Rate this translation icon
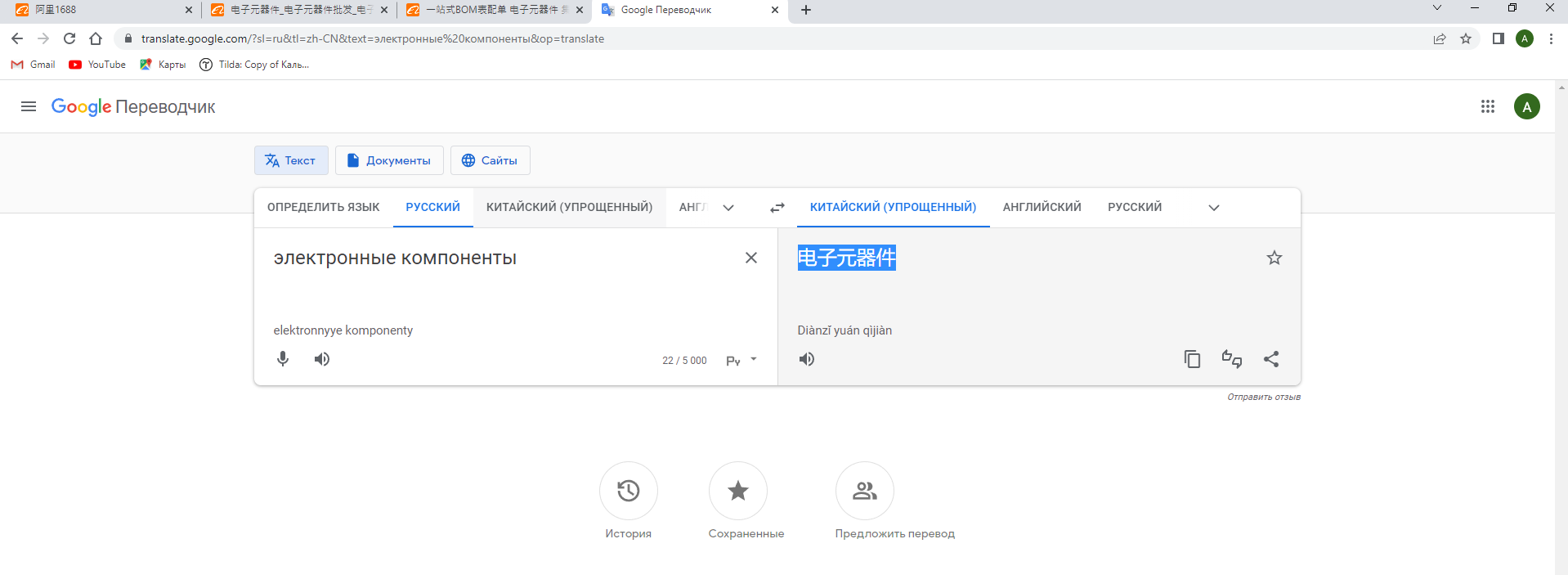Screen dimensions: 1568x575 tap(1232, 359)
